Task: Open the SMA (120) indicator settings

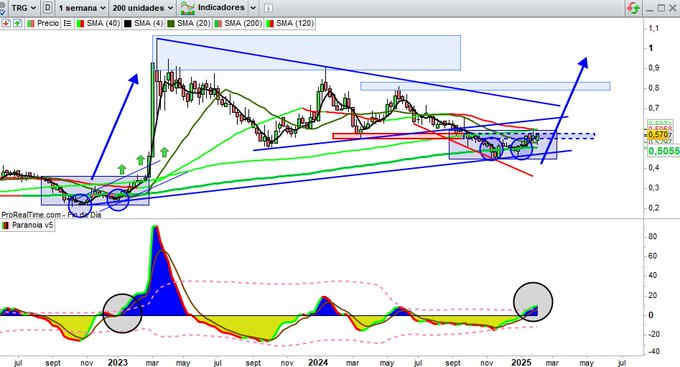Action: pyautogui.click(x=290, y=23)
